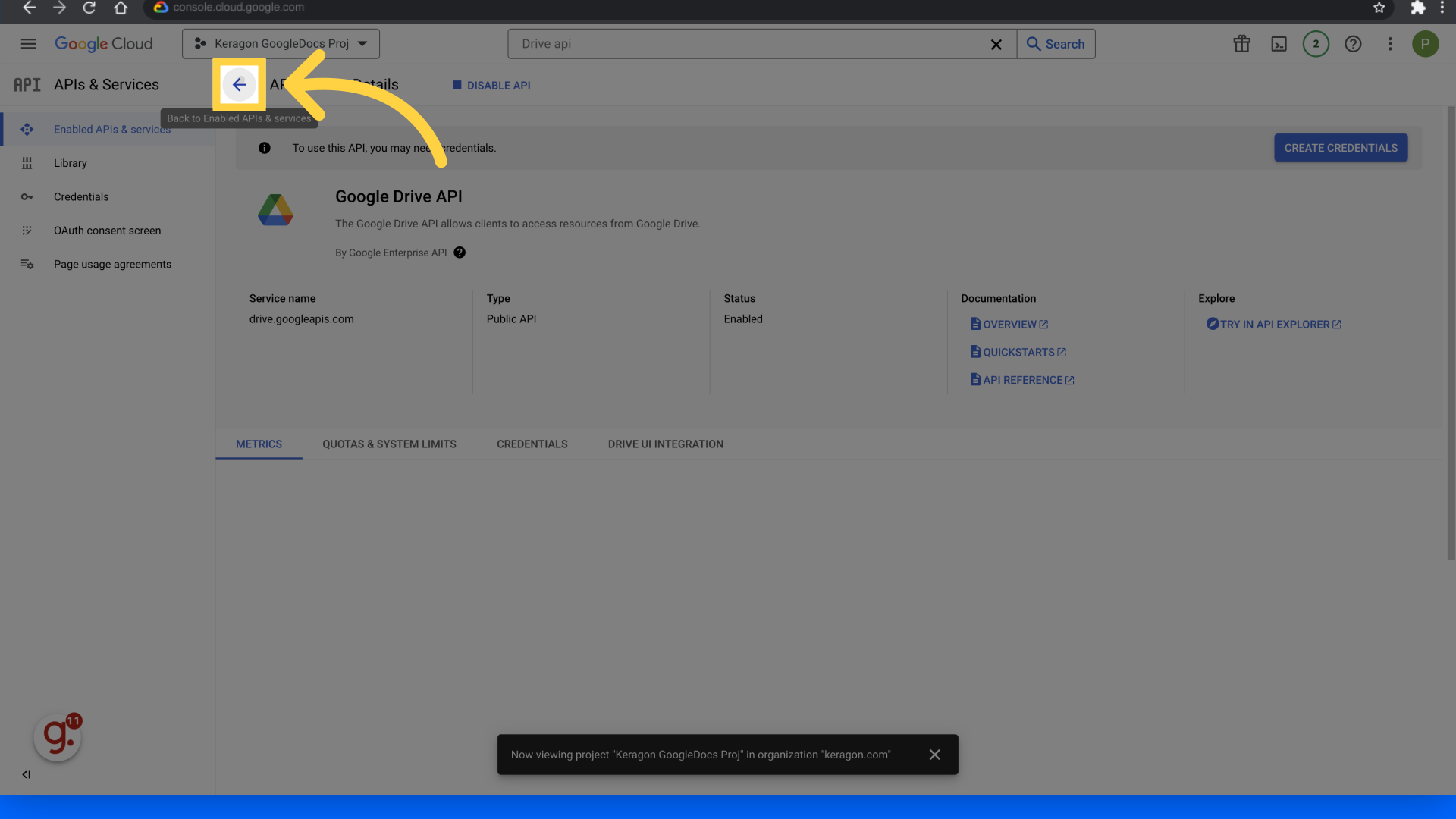Bookmark this page with the star icon
Viewport: 1456px width, 819px height.
tap(1379, 8)
